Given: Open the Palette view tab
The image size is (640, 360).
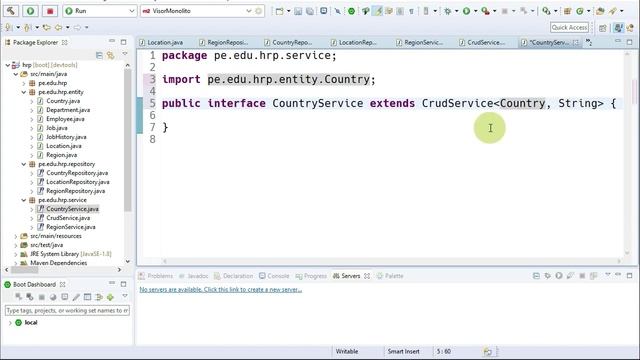Looking at the screenshot, I should 390,276.
